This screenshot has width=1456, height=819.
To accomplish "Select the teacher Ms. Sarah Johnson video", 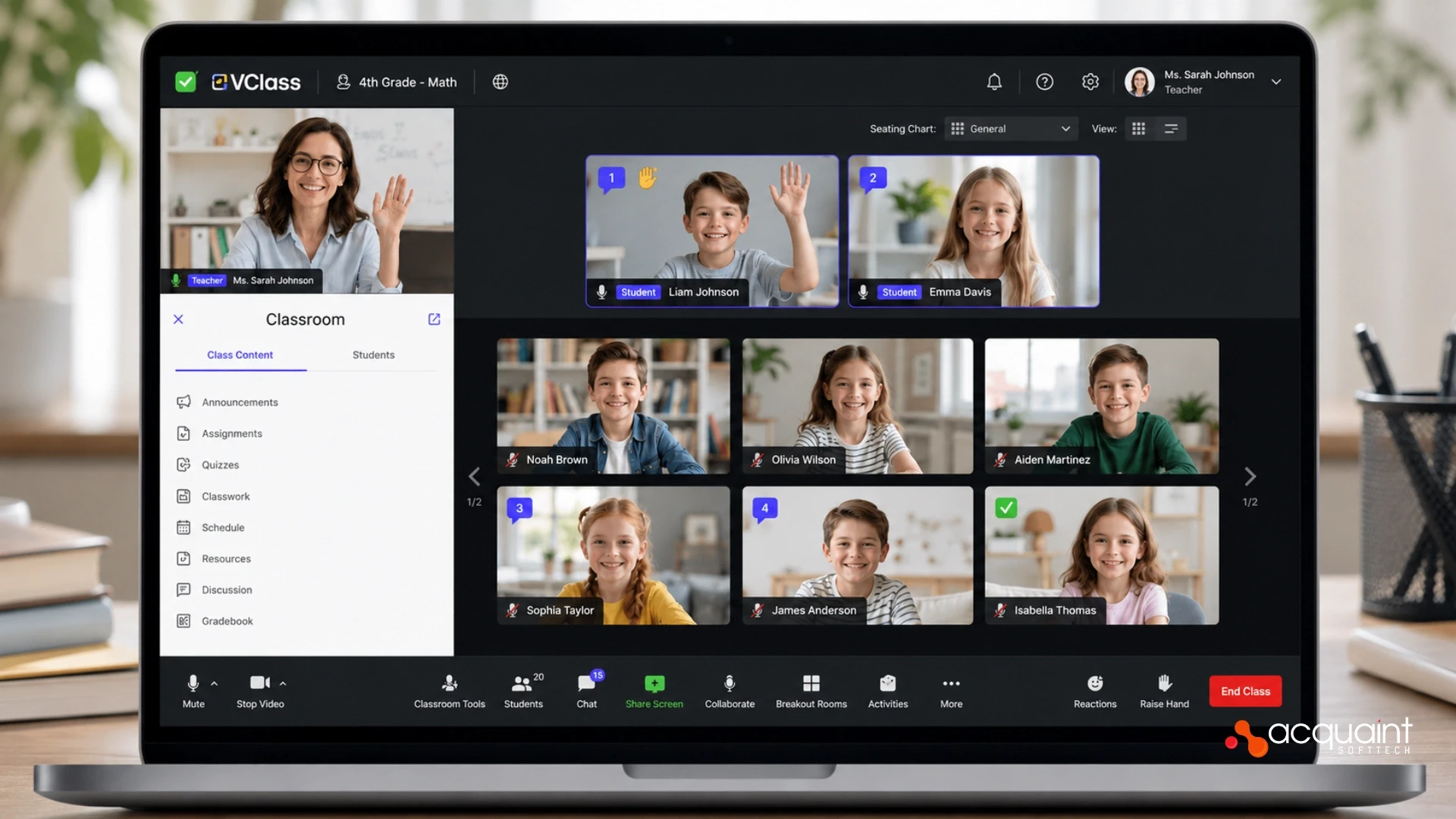I will tap(307, 200).
